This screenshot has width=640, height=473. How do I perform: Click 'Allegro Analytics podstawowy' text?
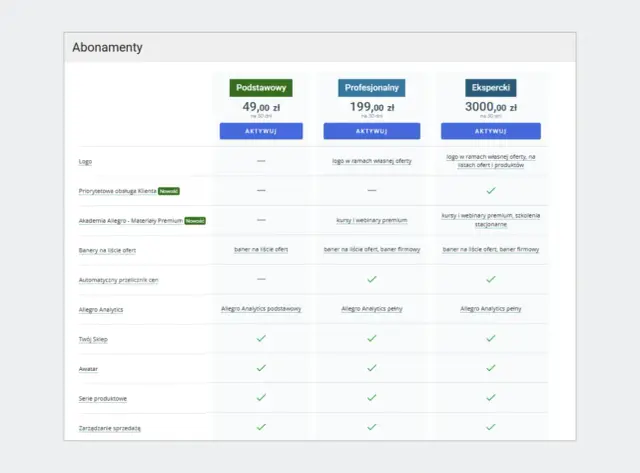pyautogui.click(x=261, y=309)
